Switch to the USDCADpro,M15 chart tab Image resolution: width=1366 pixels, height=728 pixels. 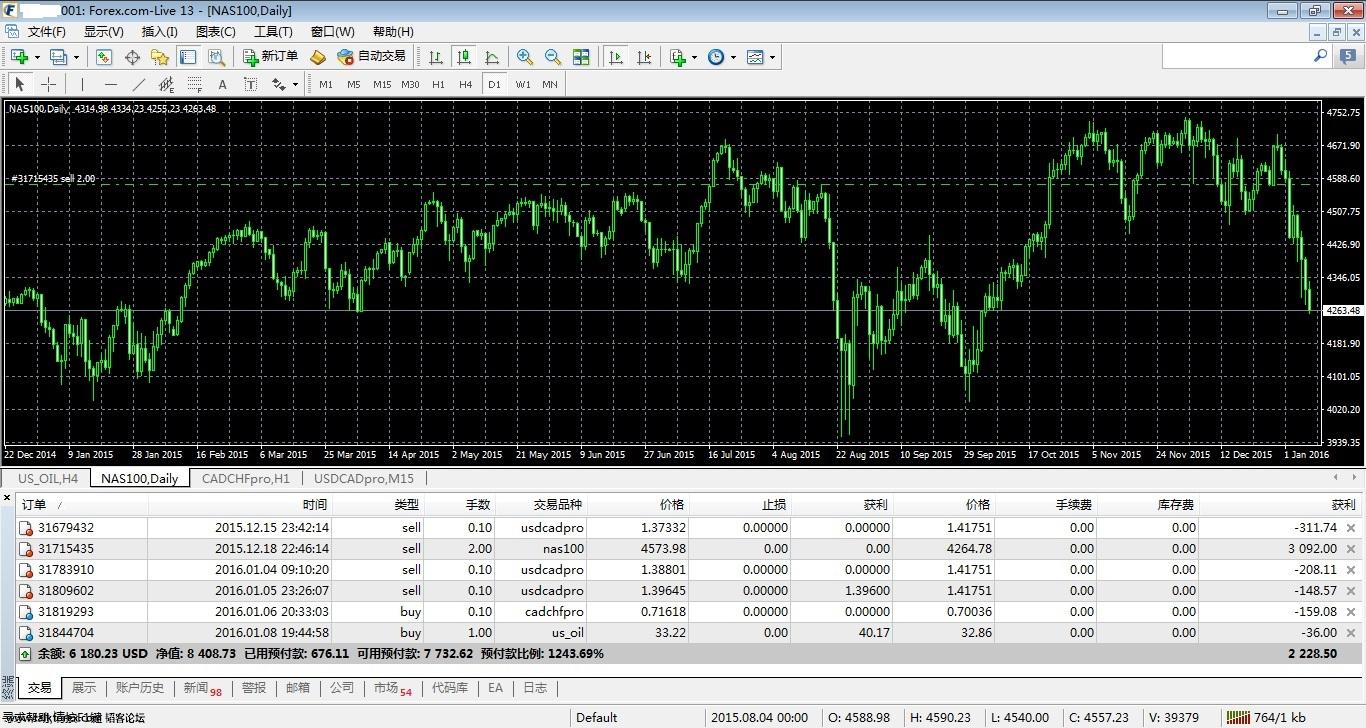tap(363, 478)
